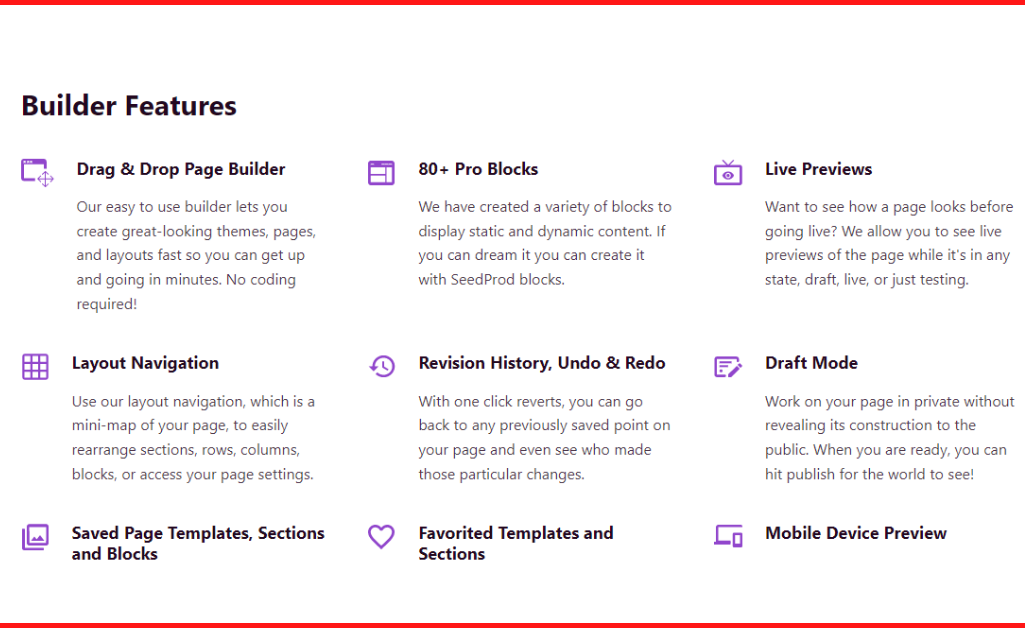This screenshot has width=1025, height=628.
Task: Click the Favorited Templates heart icon
Action: tap(381, 537)
